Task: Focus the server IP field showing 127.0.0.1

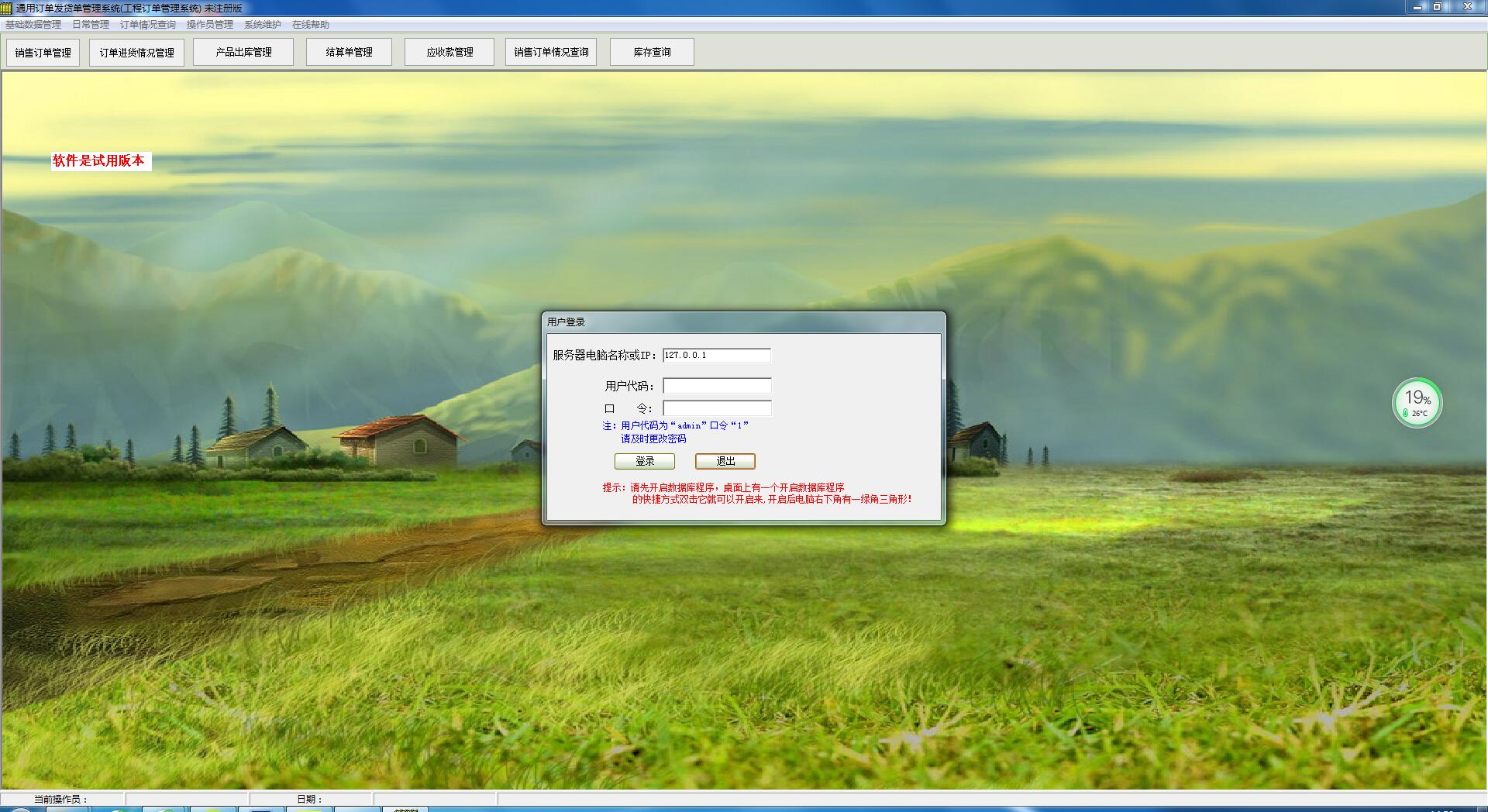Action: (x=717, y=355)
